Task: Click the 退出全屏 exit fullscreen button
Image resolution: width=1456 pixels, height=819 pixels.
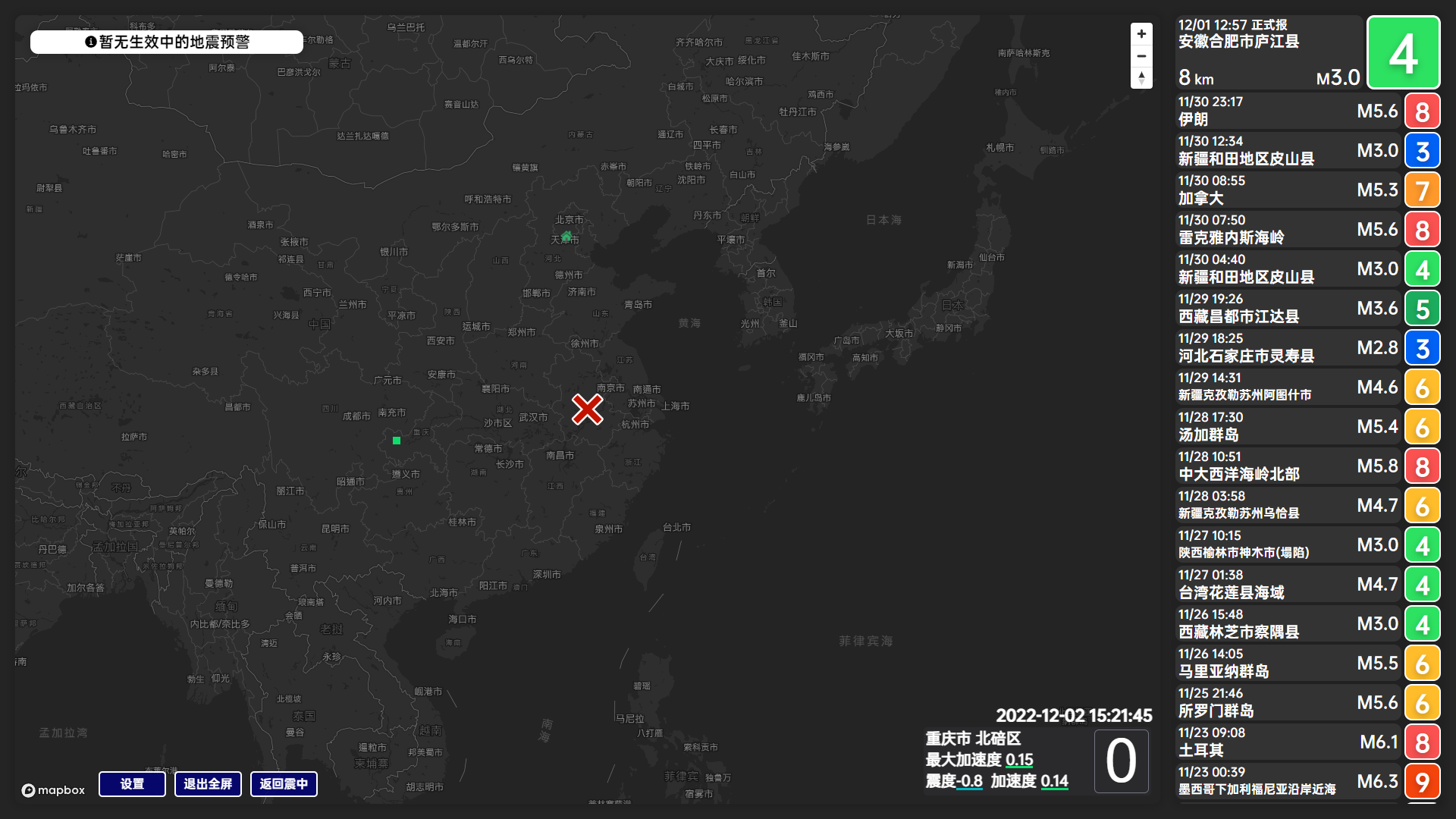Action: (208, 784)
